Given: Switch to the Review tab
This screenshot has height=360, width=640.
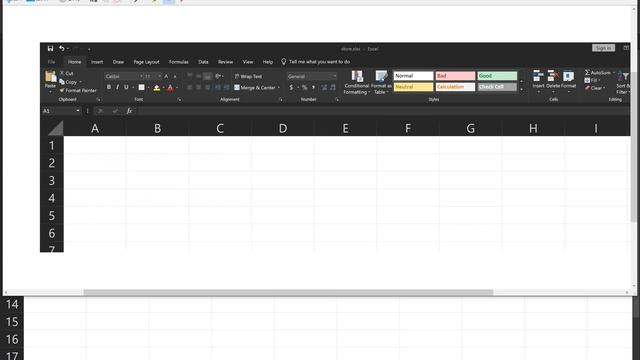Looking at the screenshot, I should click(x=225, y=62).
